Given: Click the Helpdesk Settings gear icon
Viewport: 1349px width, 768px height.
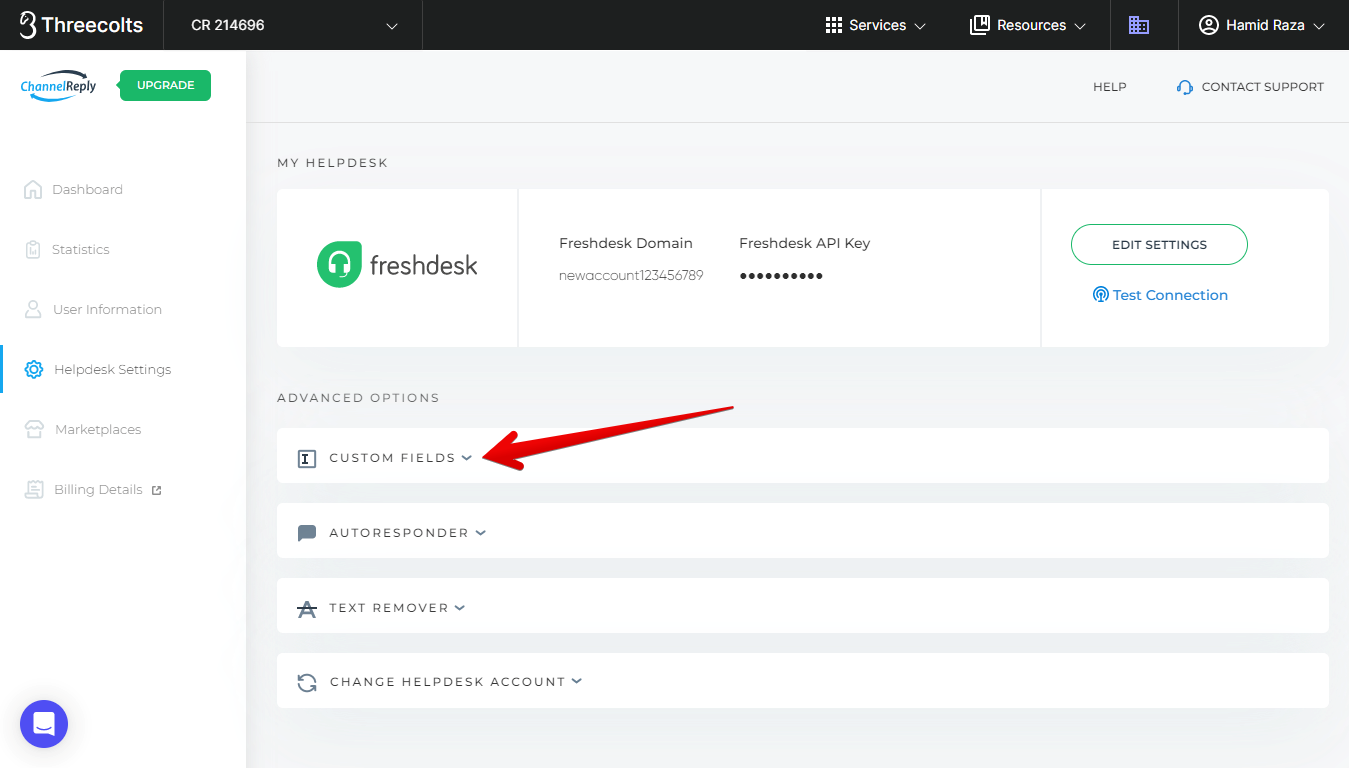Looking at the screenshot, I should click(x=34, y=369).
